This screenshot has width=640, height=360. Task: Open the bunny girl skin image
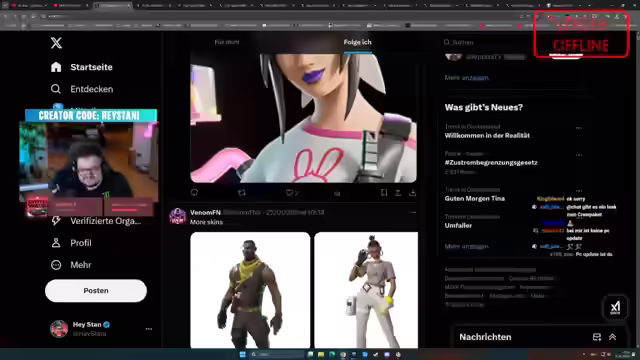(x=303, y=118)
